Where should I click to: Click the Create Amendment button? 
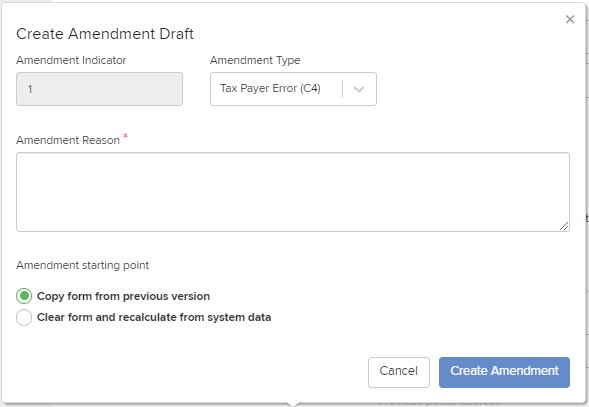(x=504, y=372)
